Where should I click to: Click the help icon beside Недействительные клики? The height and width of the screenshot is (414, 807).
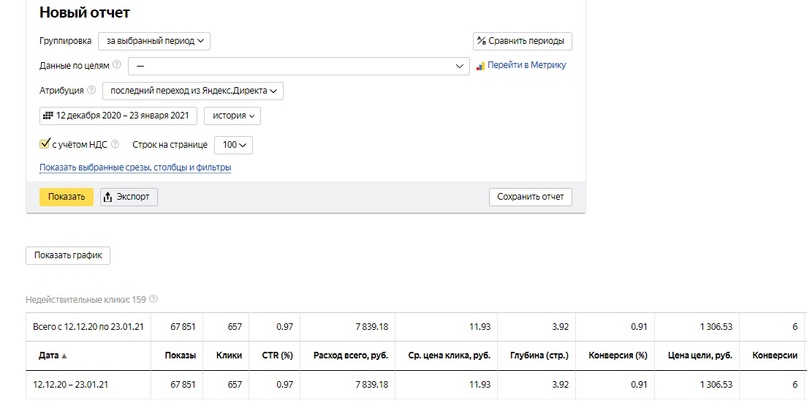click(x=153, y=299)
